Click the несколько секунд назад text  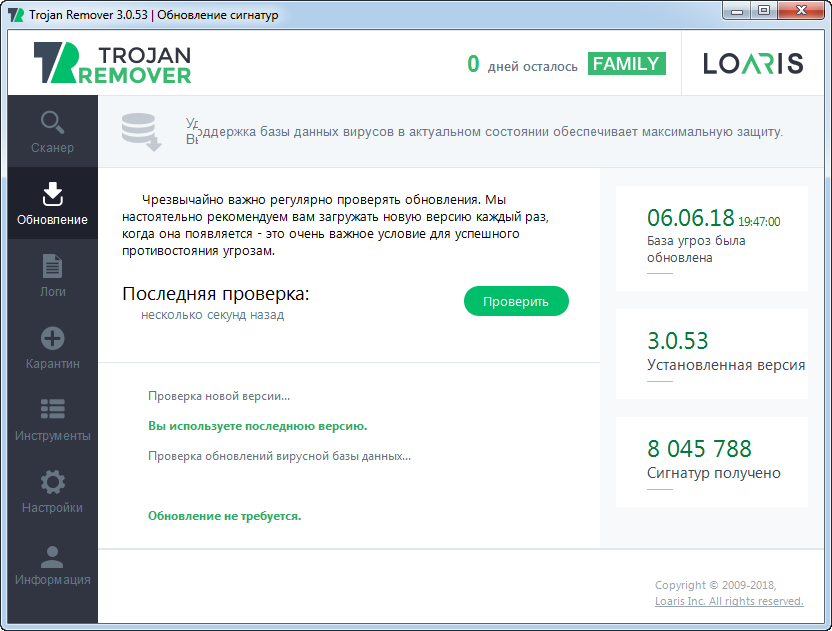212,315
